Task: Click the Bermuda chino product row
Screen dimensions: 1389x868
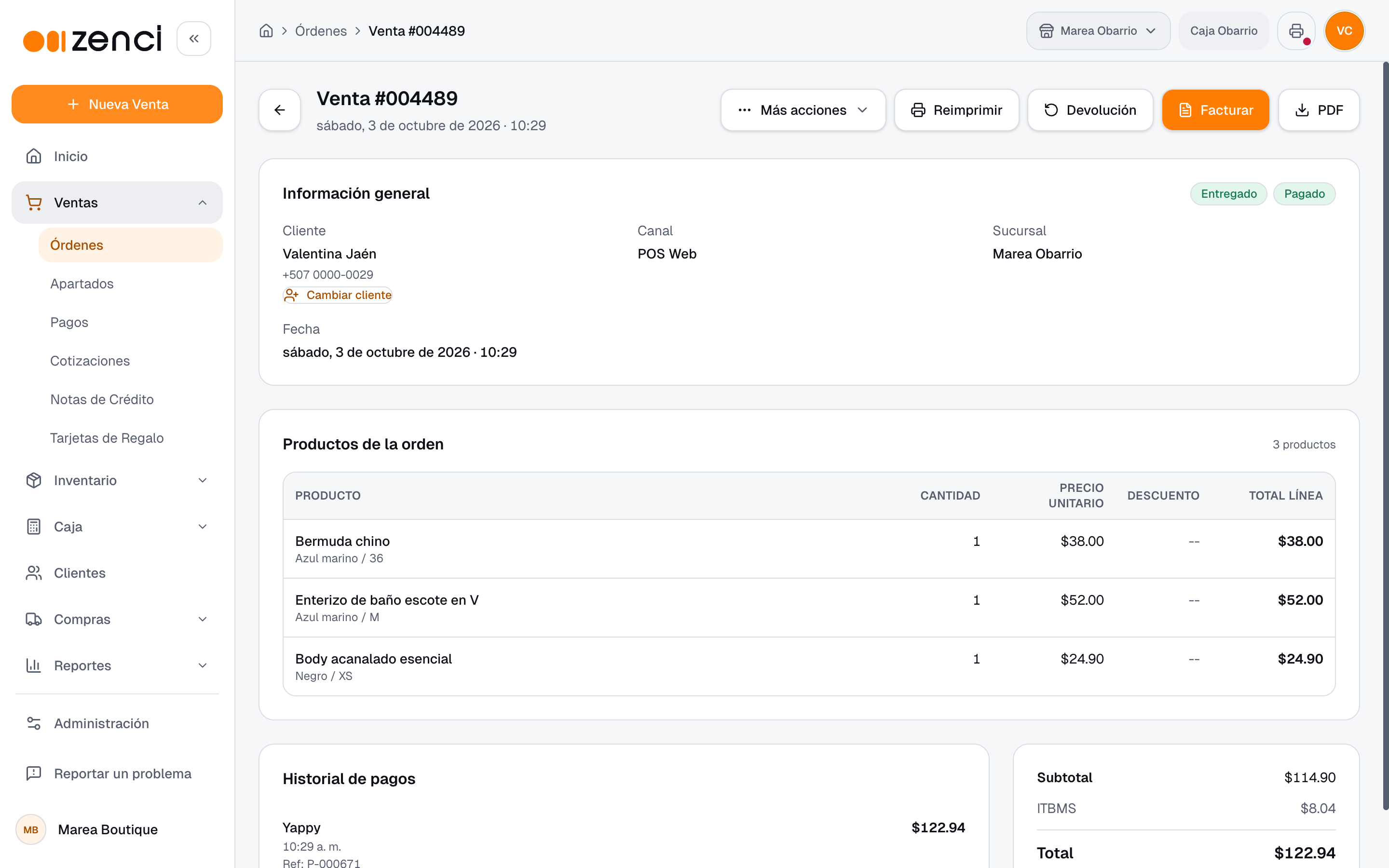Action: pyautogui.click(x=809, y=549)
